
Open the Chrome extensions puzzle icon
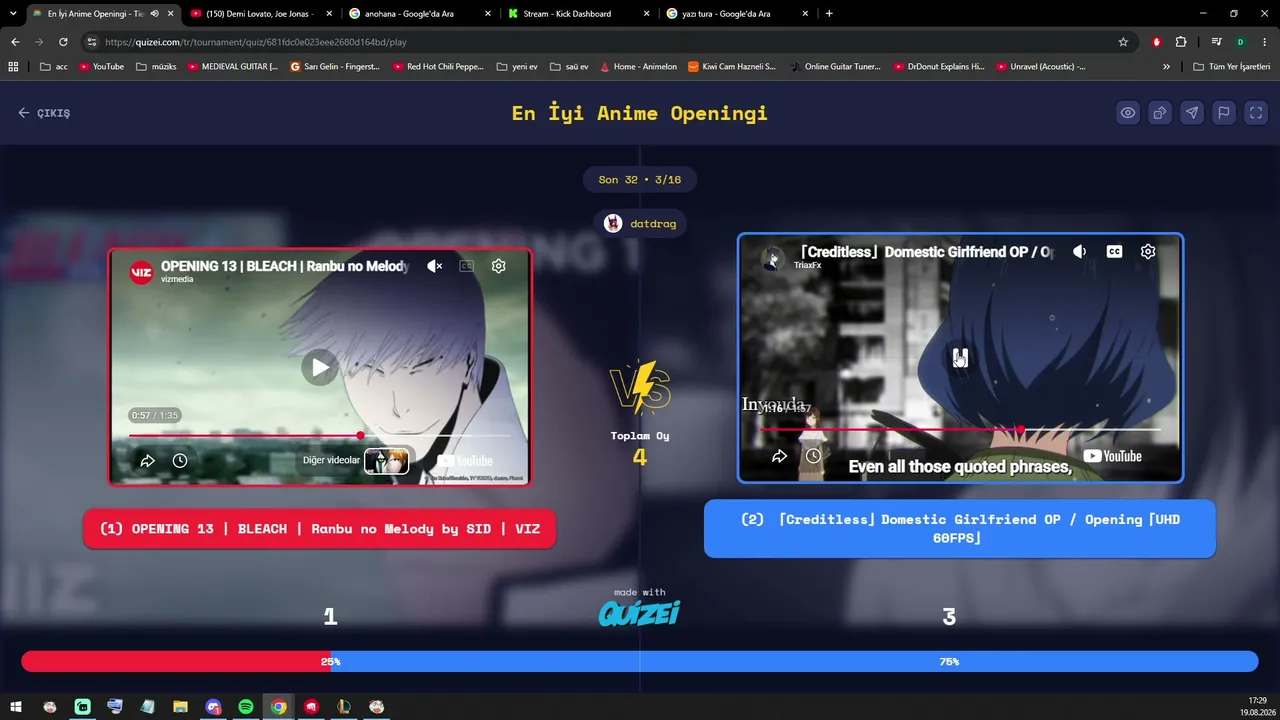tap(1181, 42)
